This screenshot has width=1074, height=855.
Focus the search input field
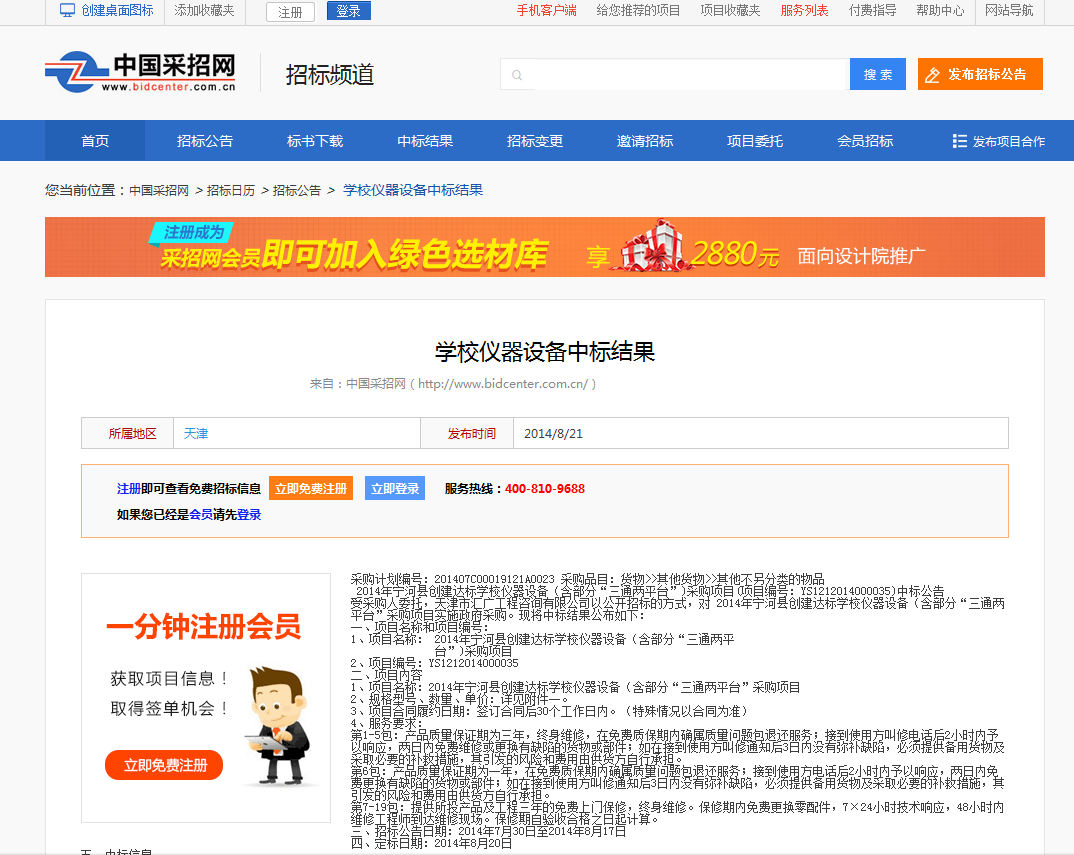coord(690,75)
